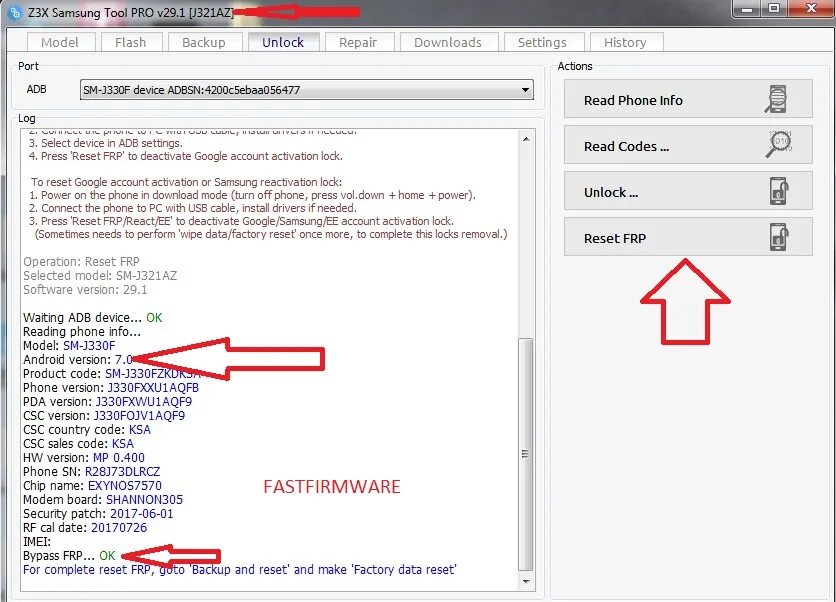Maximize the Z3X Samsung Tool window
The width and height of the screenshot is (836, 602).
pyautogui.click(x=774, y=9)
